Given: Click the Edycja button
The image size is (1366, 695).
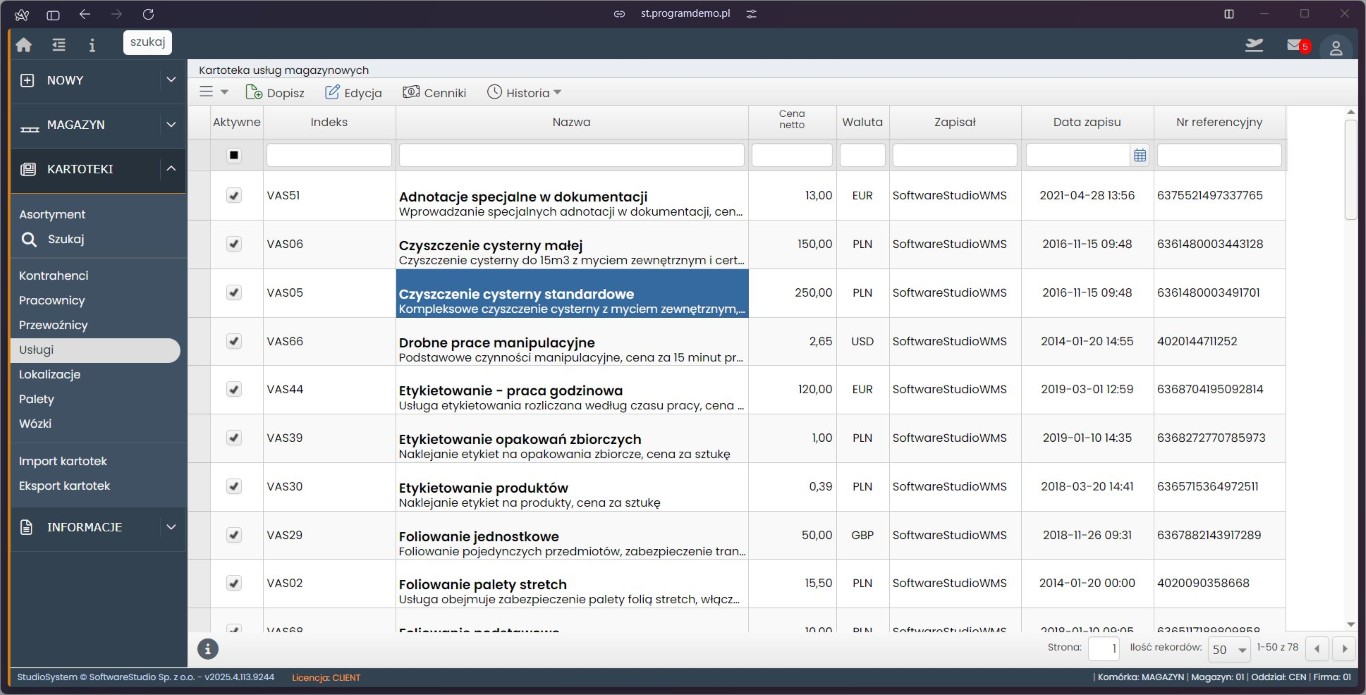Looking at the screenshot, I should 353,92.
